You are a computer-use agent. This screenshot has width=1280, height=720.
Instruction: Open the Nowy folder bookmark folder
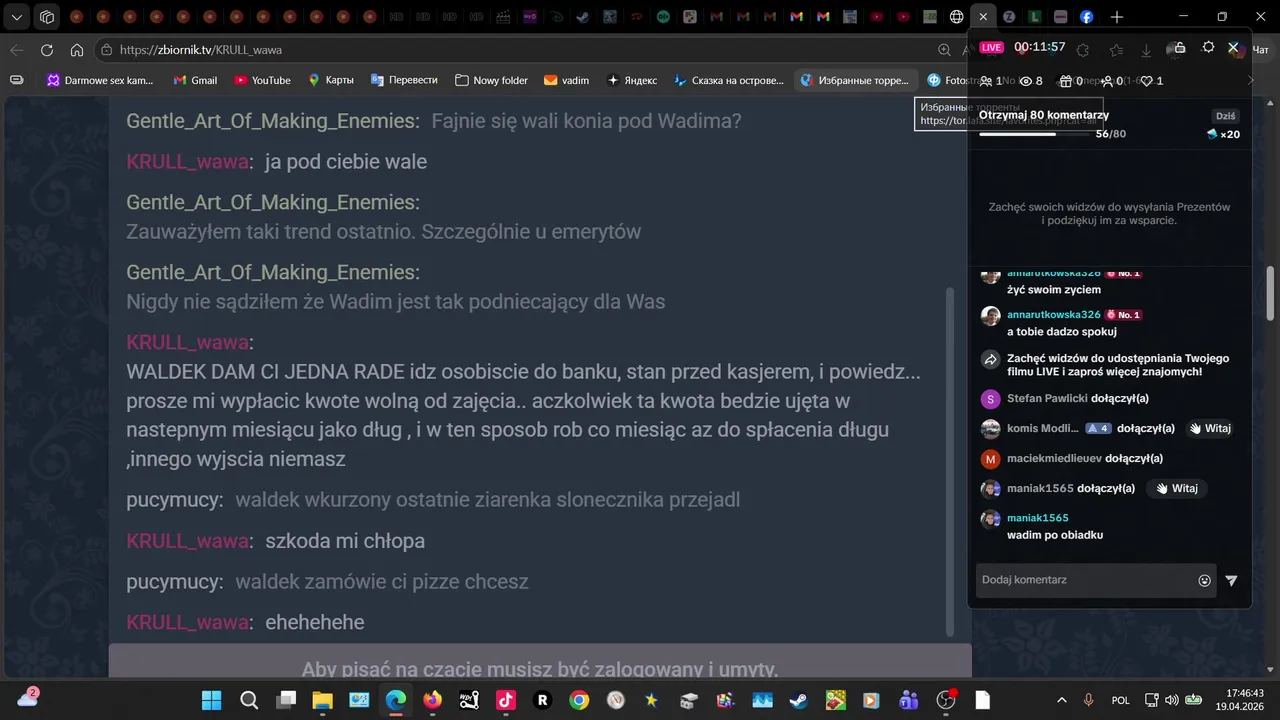click(x=491, y=80)
